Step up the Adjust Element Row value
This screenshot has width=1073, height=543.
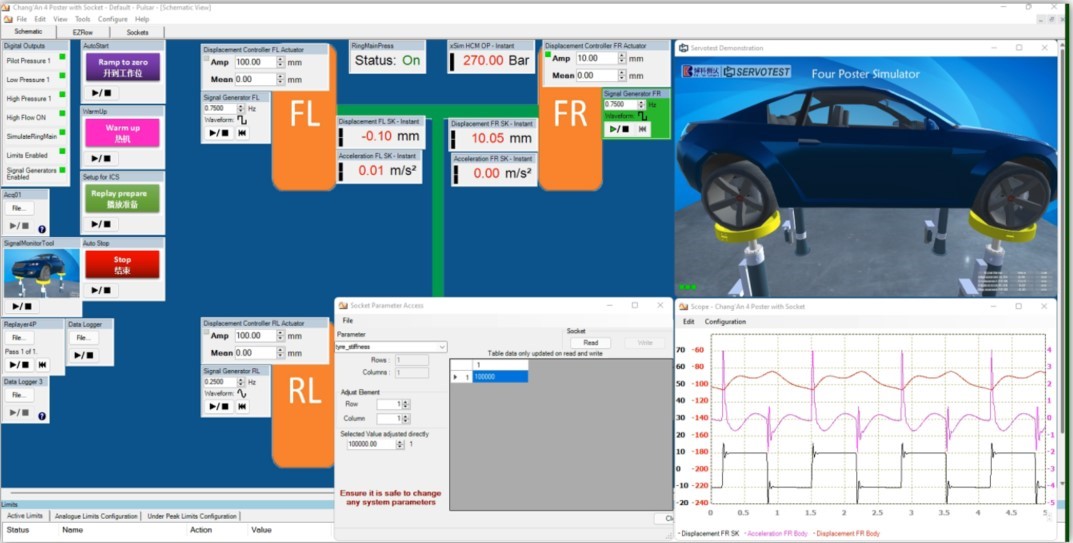pos(407,401)
